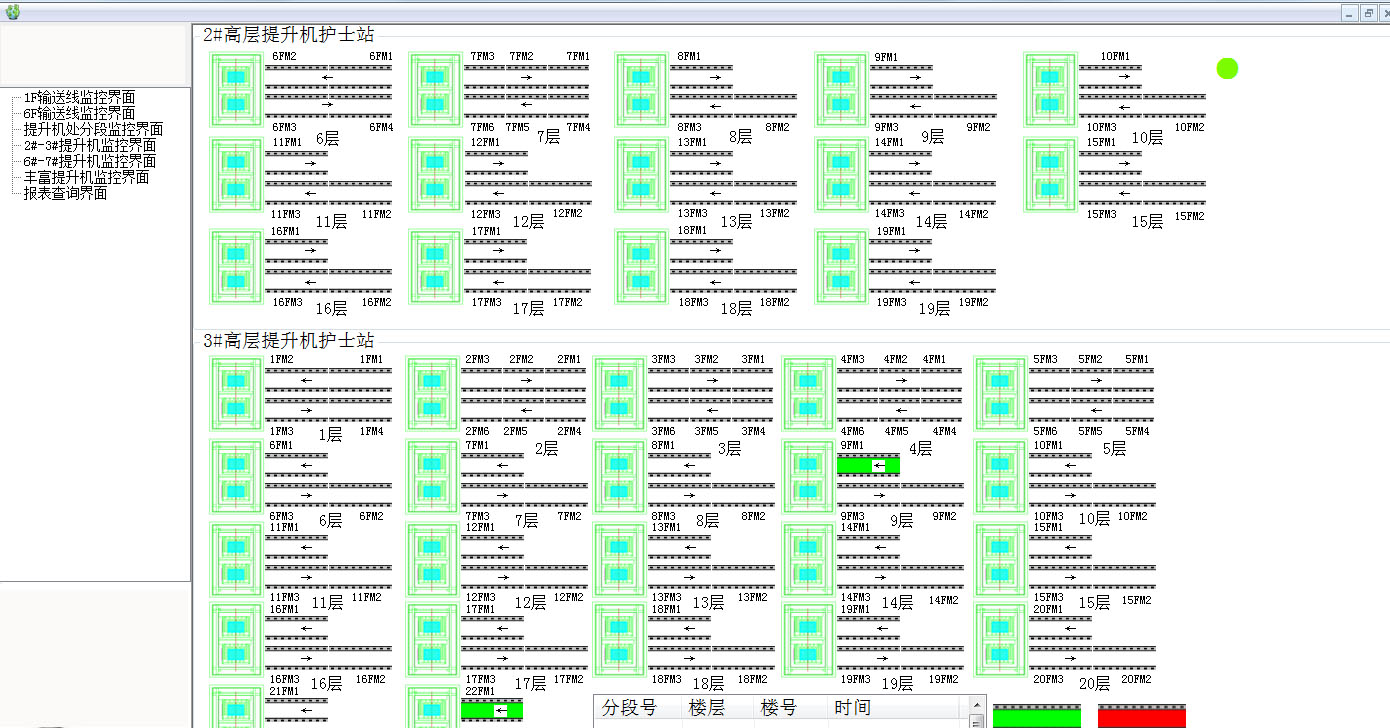
Task: Select the 1层 elevator icon in 3# station
Action: 236,395
